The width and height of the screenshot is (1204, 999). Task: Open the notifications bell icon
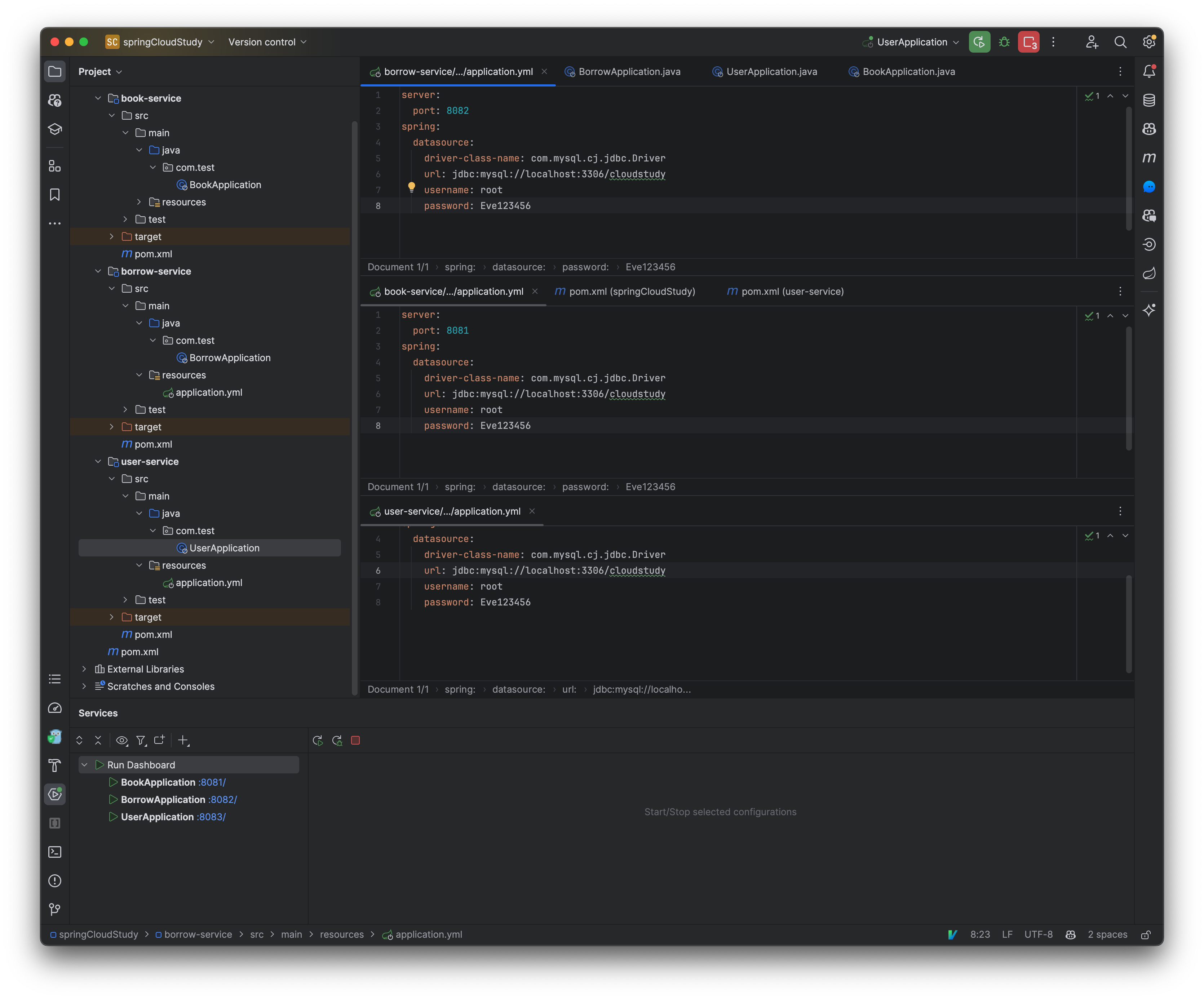(1149, 71)
